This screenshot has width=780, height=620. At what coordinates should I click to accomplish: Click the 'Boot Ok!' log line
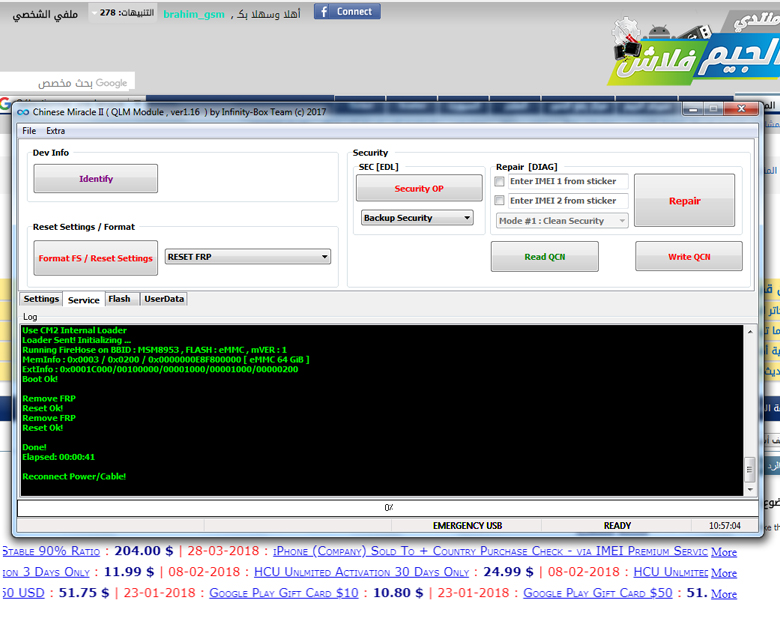[40, 379]
